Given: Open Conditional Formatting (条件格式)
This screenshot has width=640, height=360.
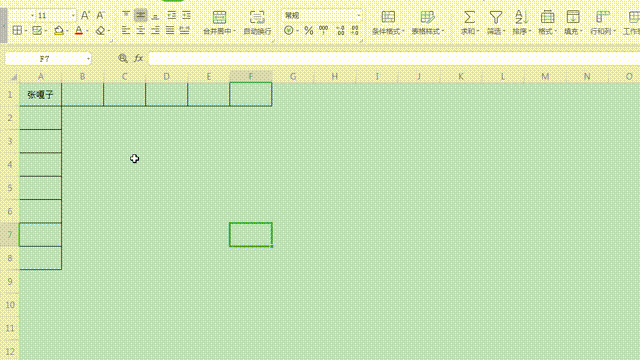Looking at the screenshot, I should [388, 22].
